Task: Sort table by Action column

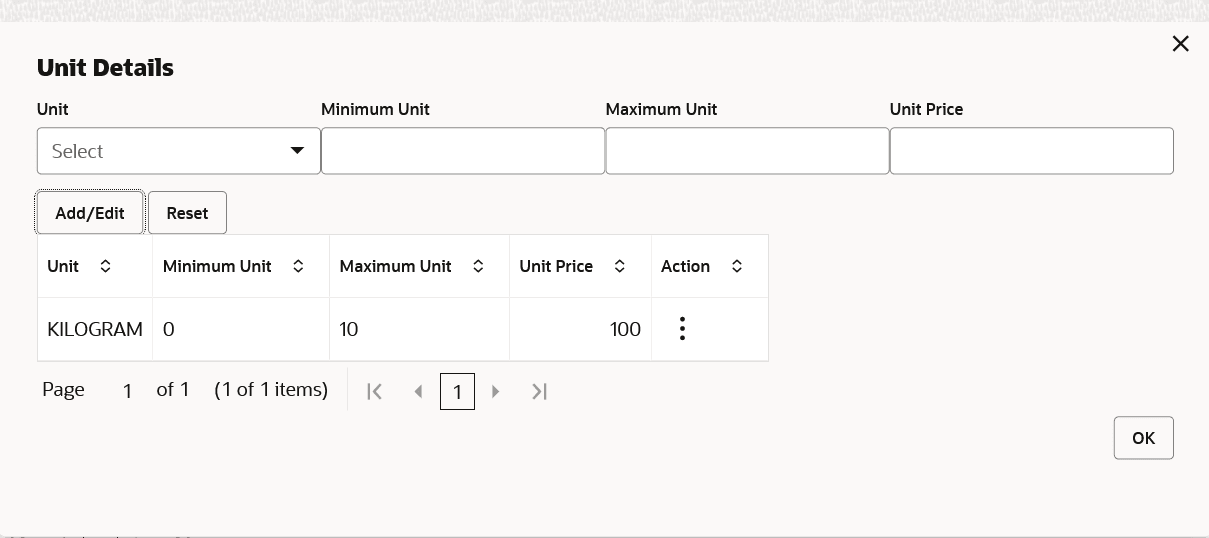Action: [x=737, y=267]
